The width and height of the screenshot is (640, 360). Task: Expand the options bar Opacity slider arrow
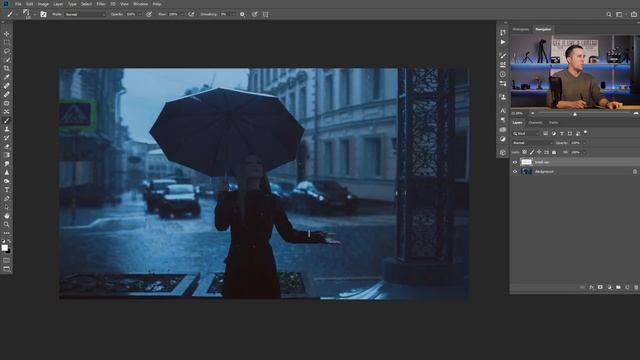139,14
